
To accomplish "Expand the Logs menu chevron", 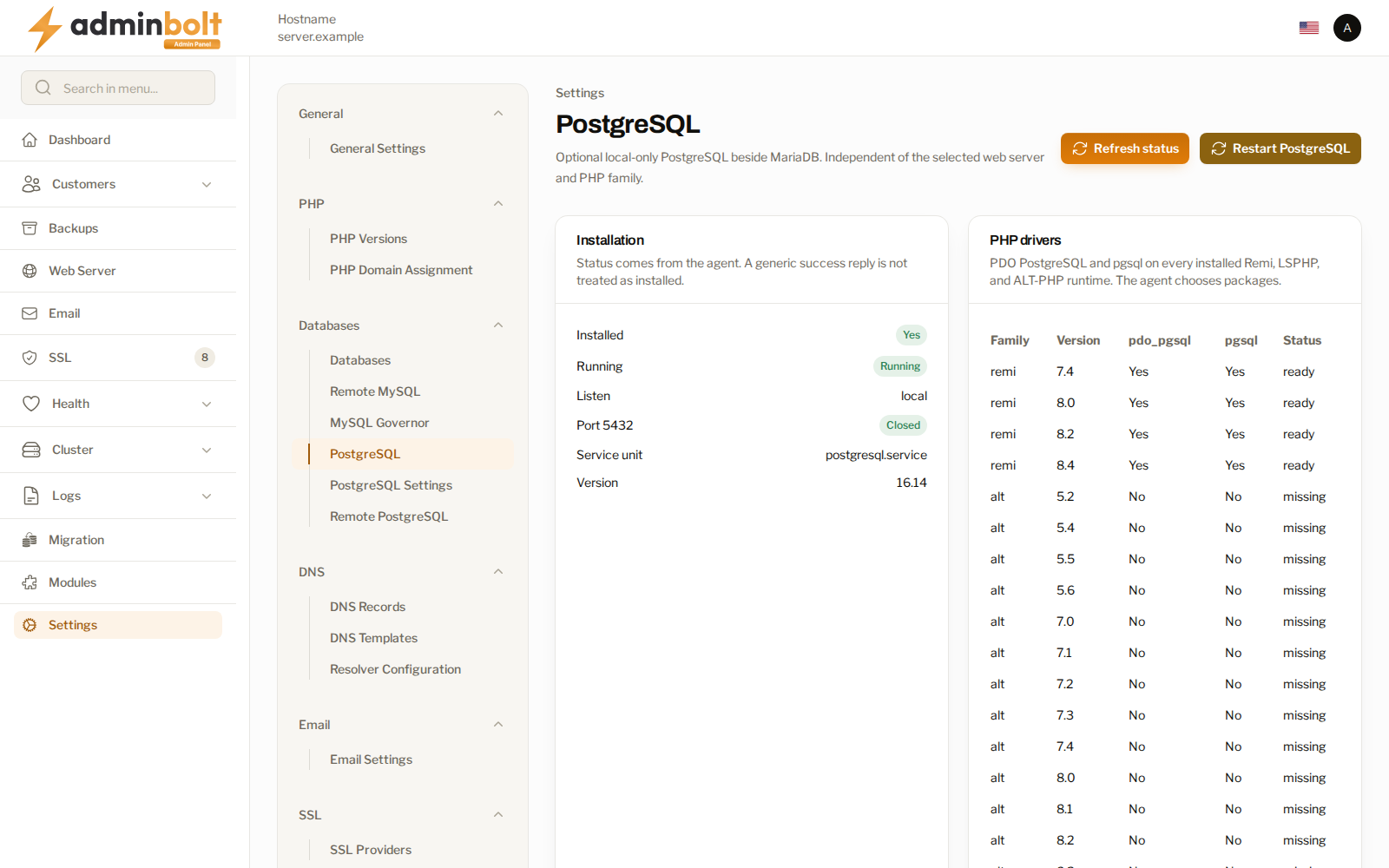I will coord(207,496).
